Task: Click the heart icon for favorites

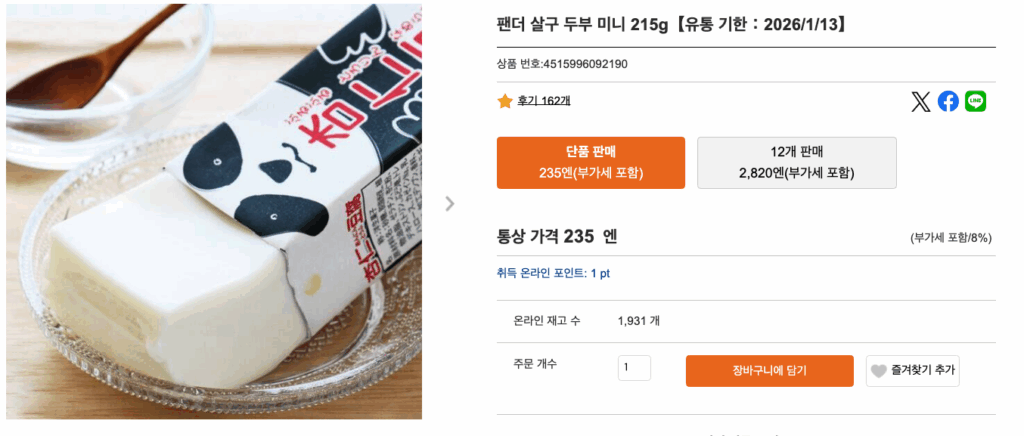Action: (x=879, y=371)
